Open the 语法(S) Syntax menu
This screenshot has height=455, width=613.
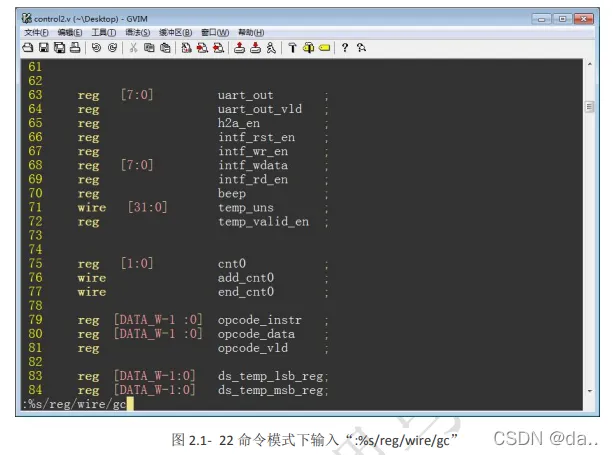[x=138, y=32]
